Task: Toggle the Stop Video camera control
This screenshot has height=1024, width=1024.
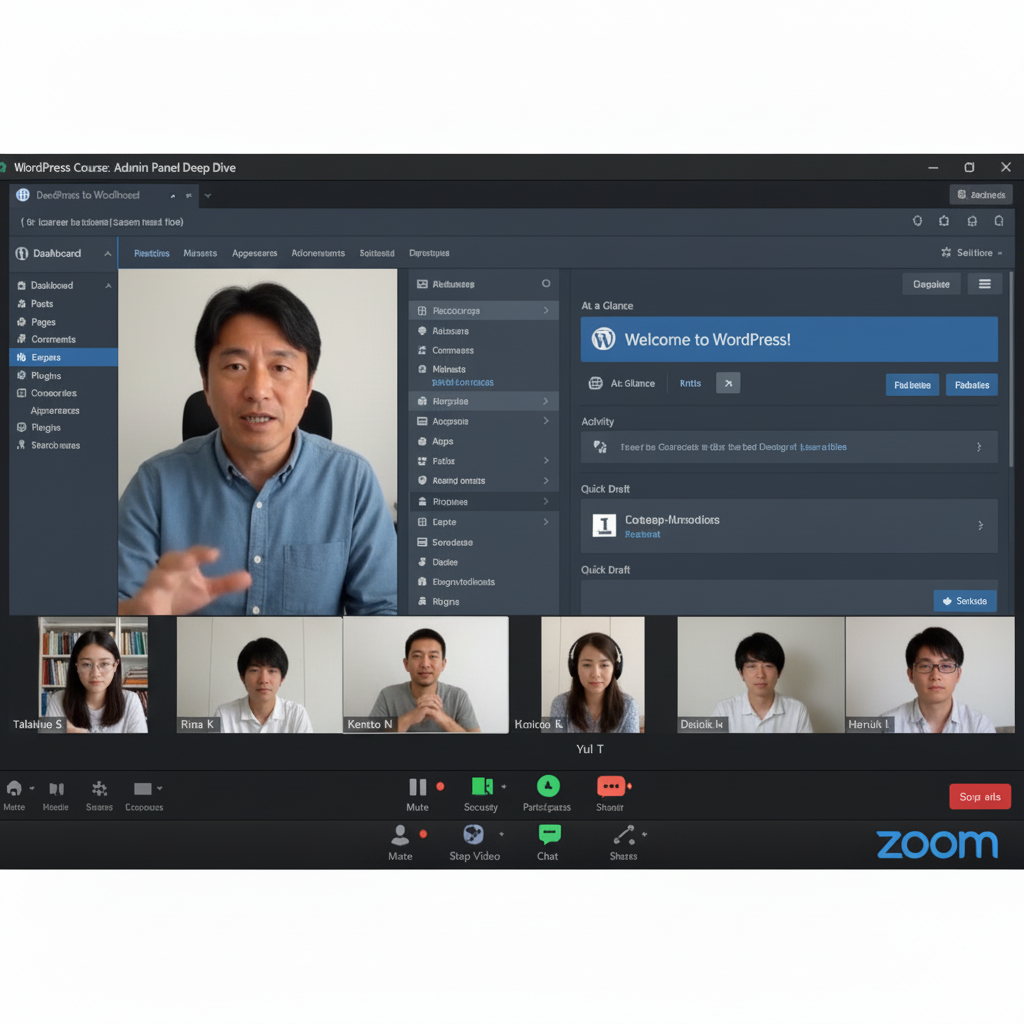Action: 474,835
